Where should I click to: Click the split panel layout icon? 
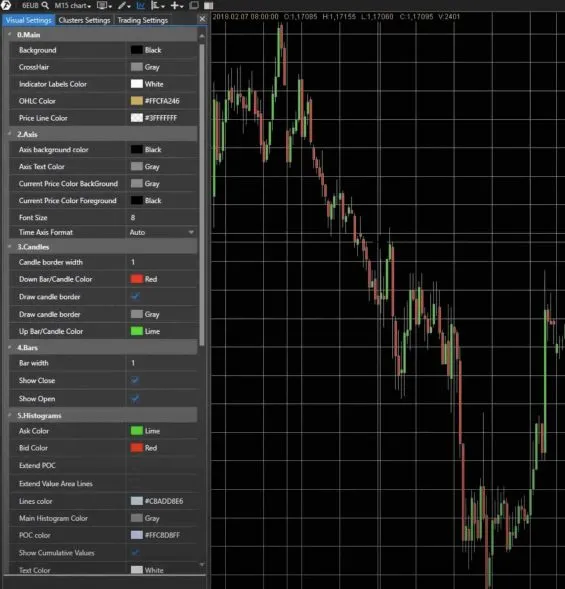(208, 6)
